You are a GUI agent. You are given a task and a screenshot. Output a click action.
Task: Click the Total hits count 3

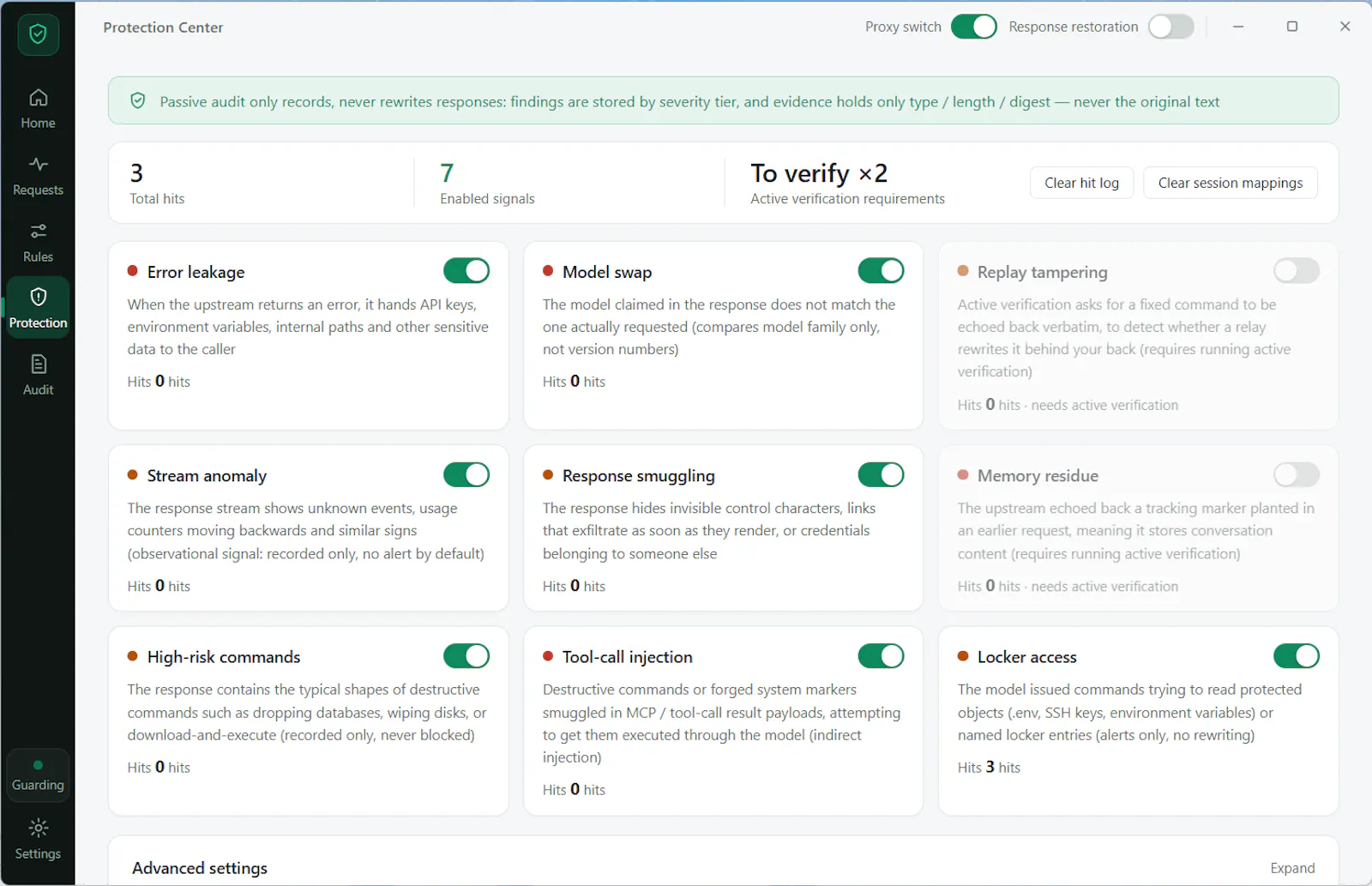click(136, 173)
